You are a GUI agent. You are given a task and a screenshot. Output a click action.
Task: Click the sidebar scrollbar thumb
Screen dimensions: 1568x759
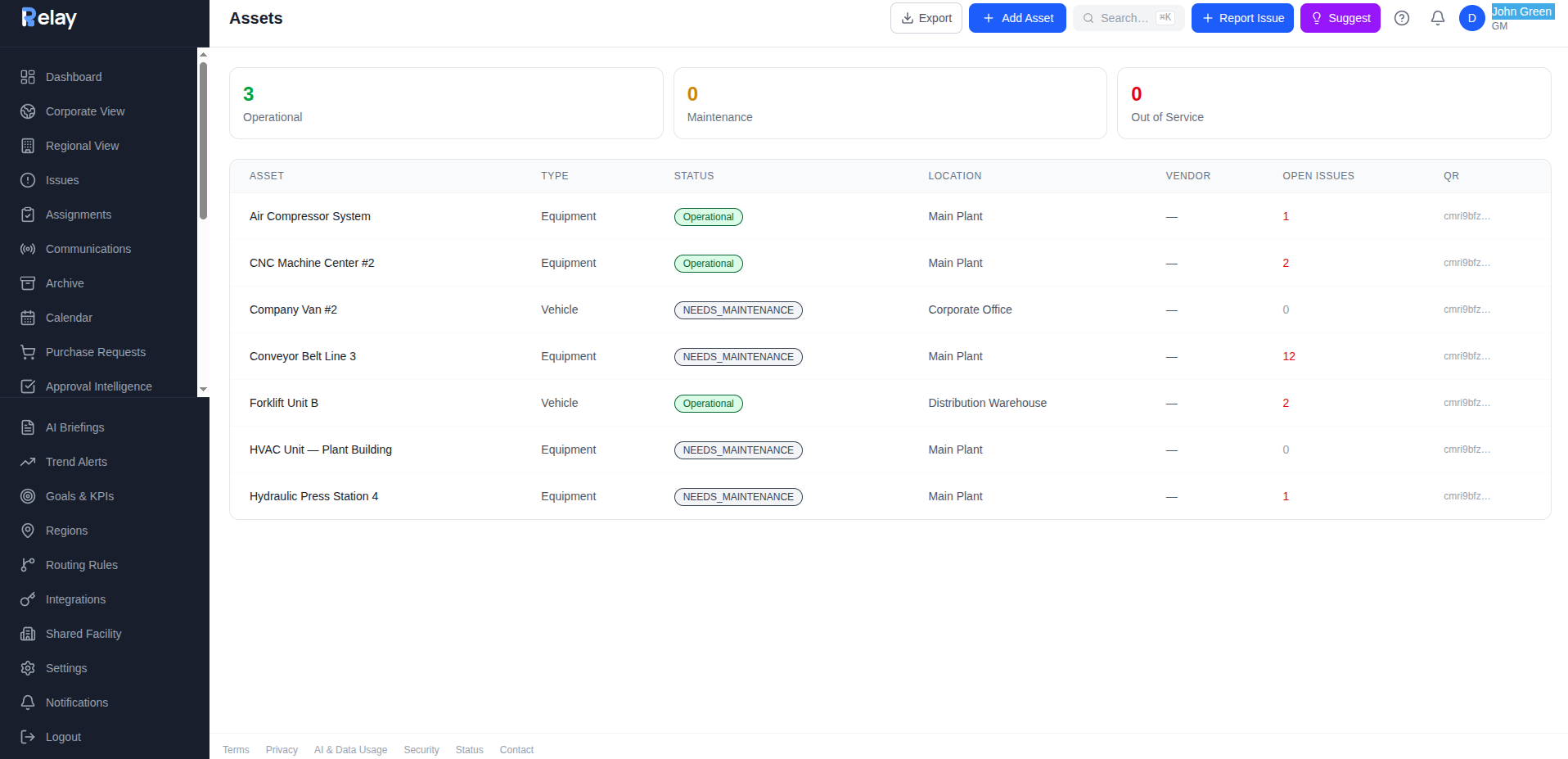pos(203,139)
